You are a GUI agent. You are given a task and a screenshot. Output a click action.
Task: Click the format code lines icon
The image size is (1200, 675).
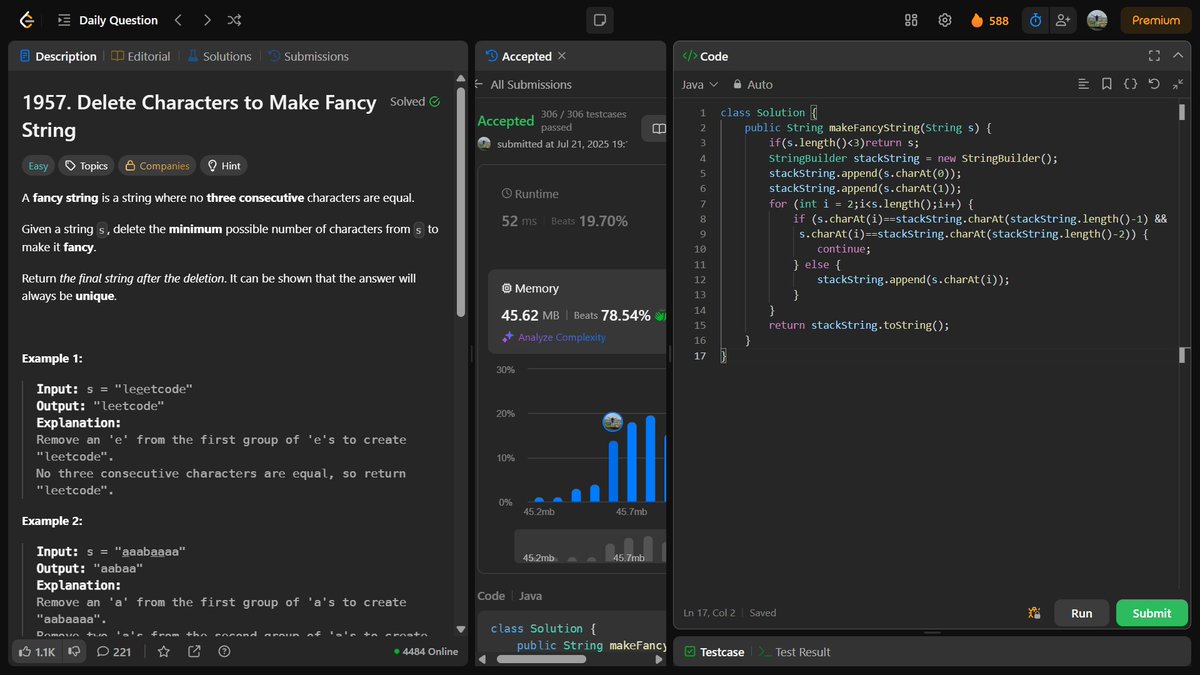[x=1084, y=84]
